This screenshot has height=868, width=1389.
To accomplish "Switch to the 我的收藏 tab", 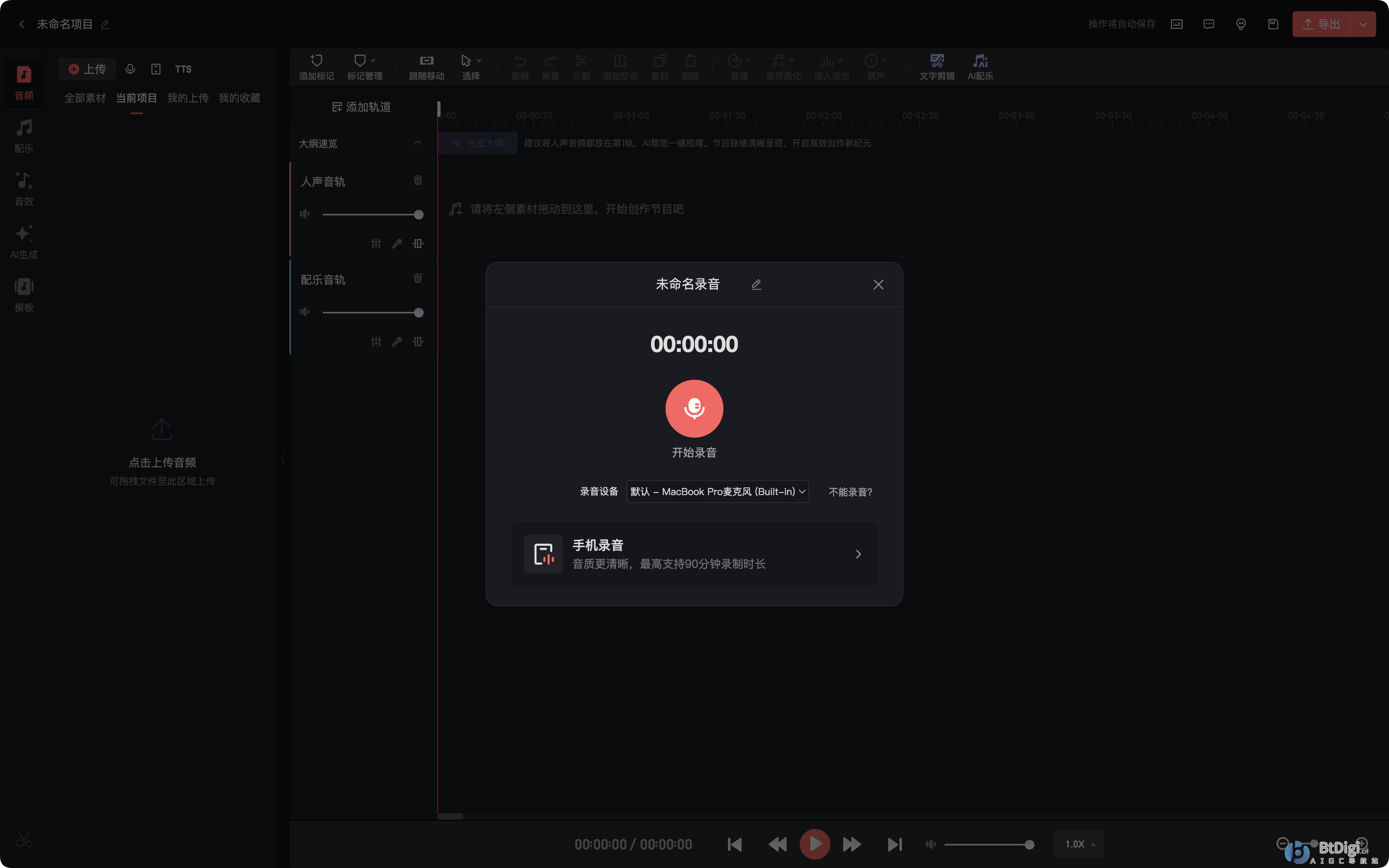I will pos(240,98).
